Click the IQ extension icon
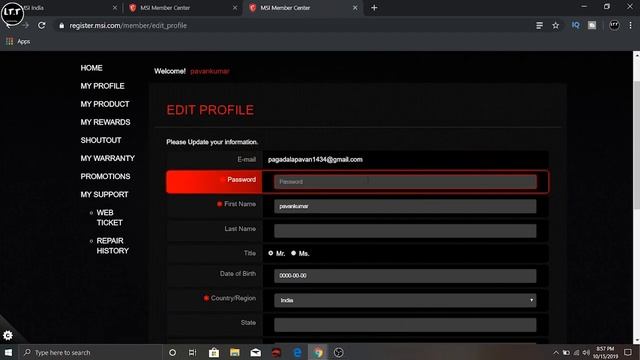Viewport: 640px width, 360px height. [576, 25]
